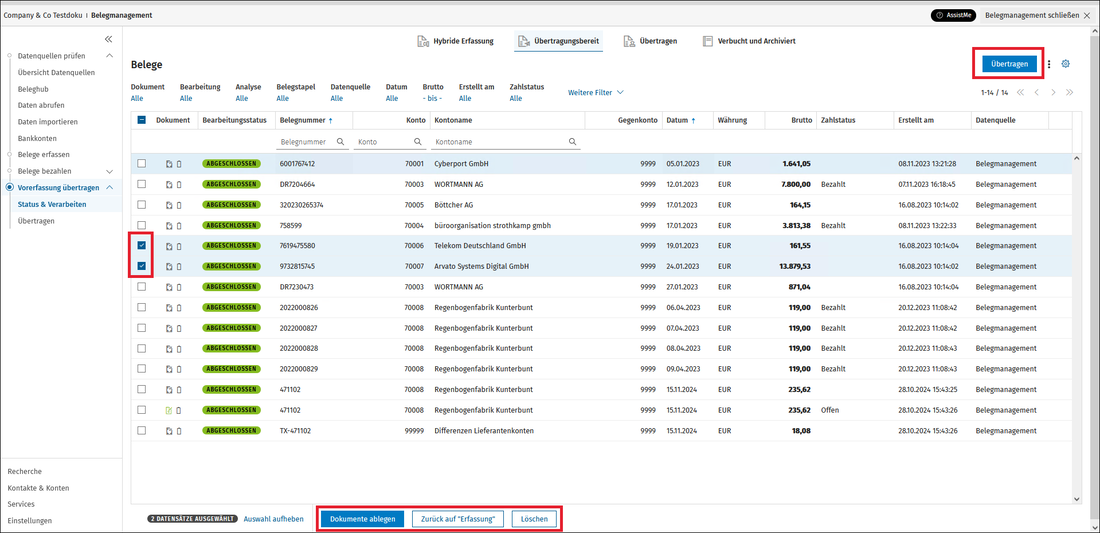Screen dimensions: 1100x533
Task: Open document icon for DR7230473 row
Action: 169,287
